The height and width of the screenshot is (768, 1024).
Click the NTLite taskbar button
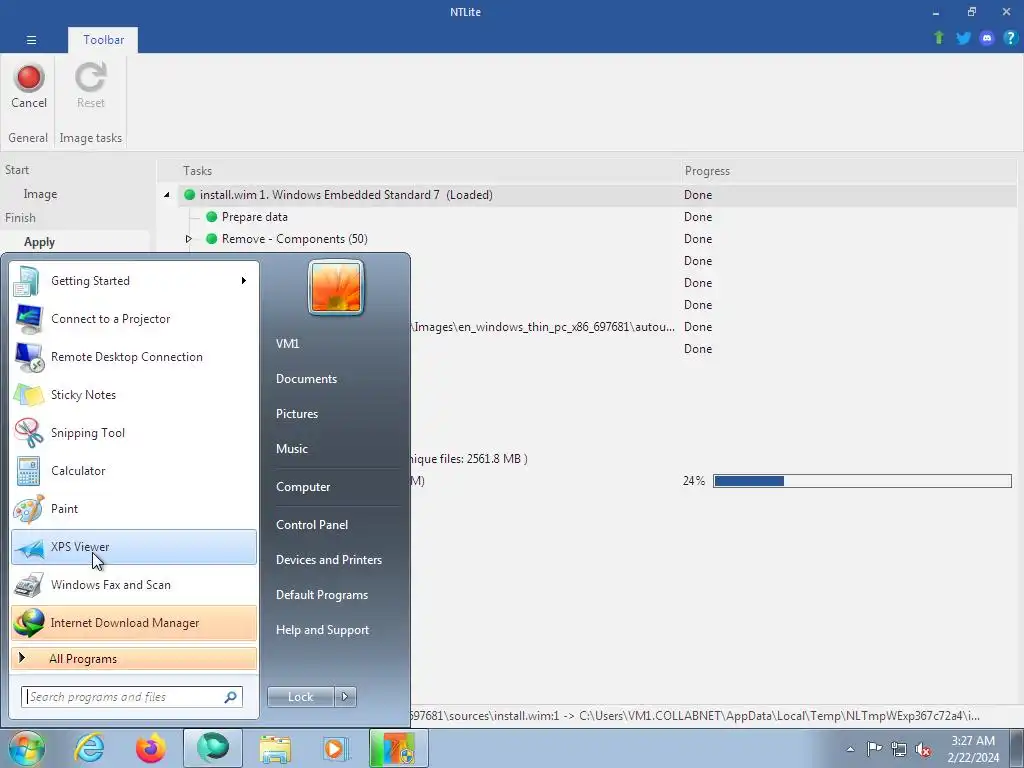(x=399, y=748)
